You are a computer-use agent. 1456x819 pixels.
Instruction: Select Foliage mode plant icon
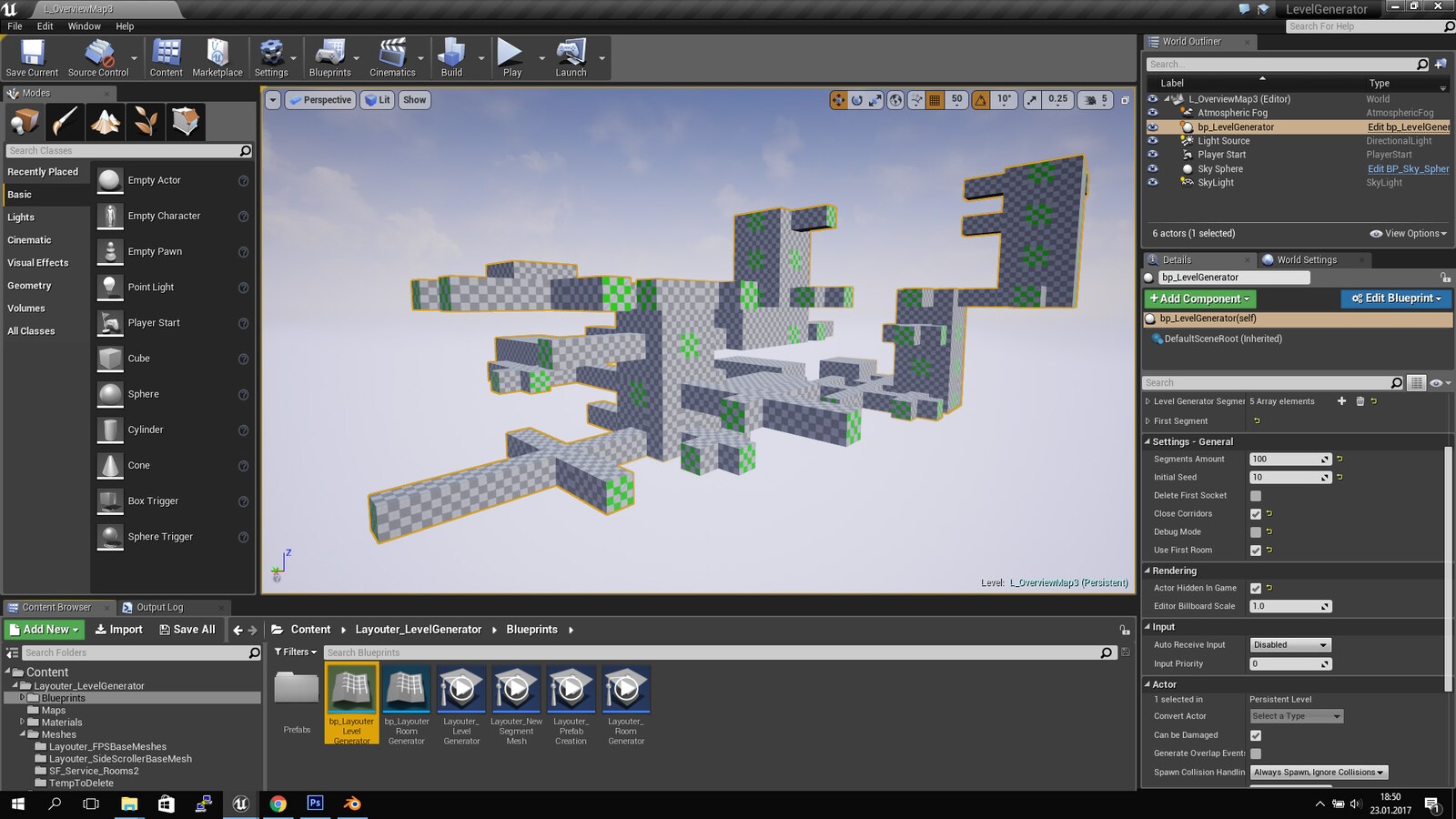145,121
